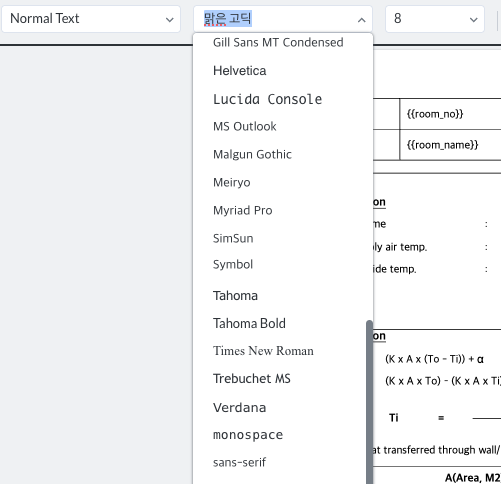This screenshot has width=501, height=484.
Task: Click the font list scrollbar thumb
Action: (x=369, y=402)
